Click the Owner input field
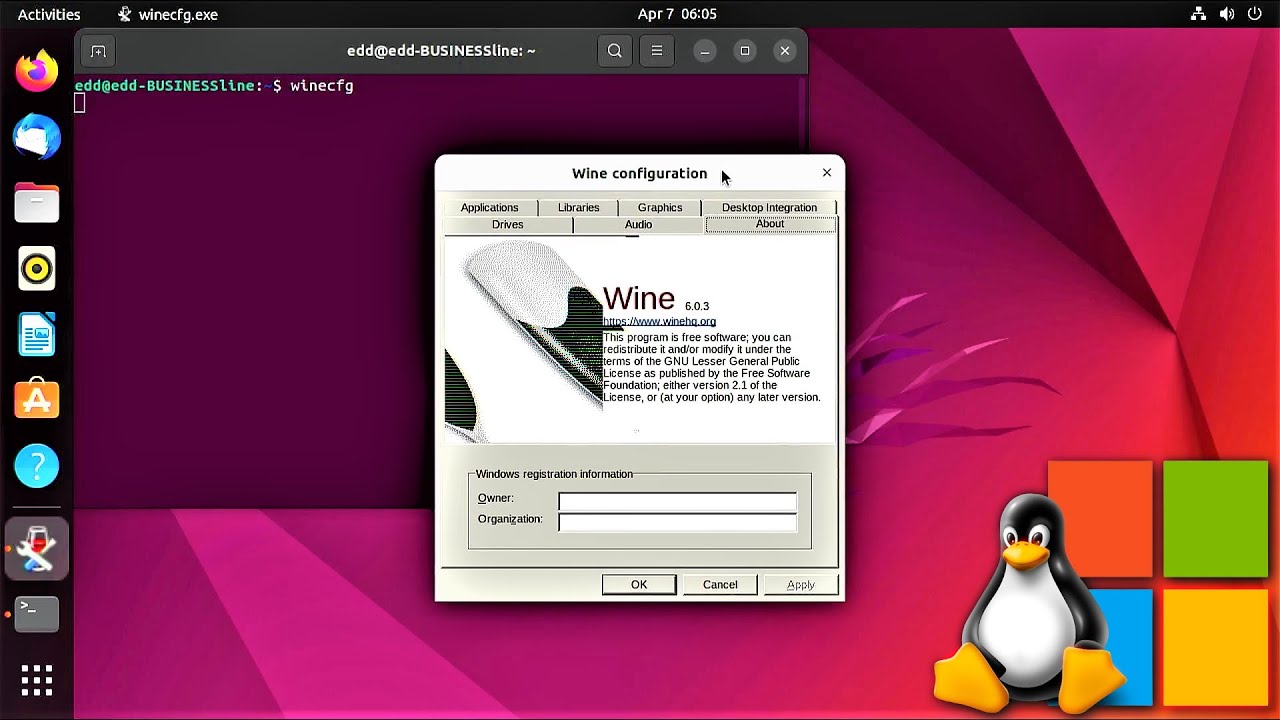This screenshot has height=720, width=1280. 677,502
